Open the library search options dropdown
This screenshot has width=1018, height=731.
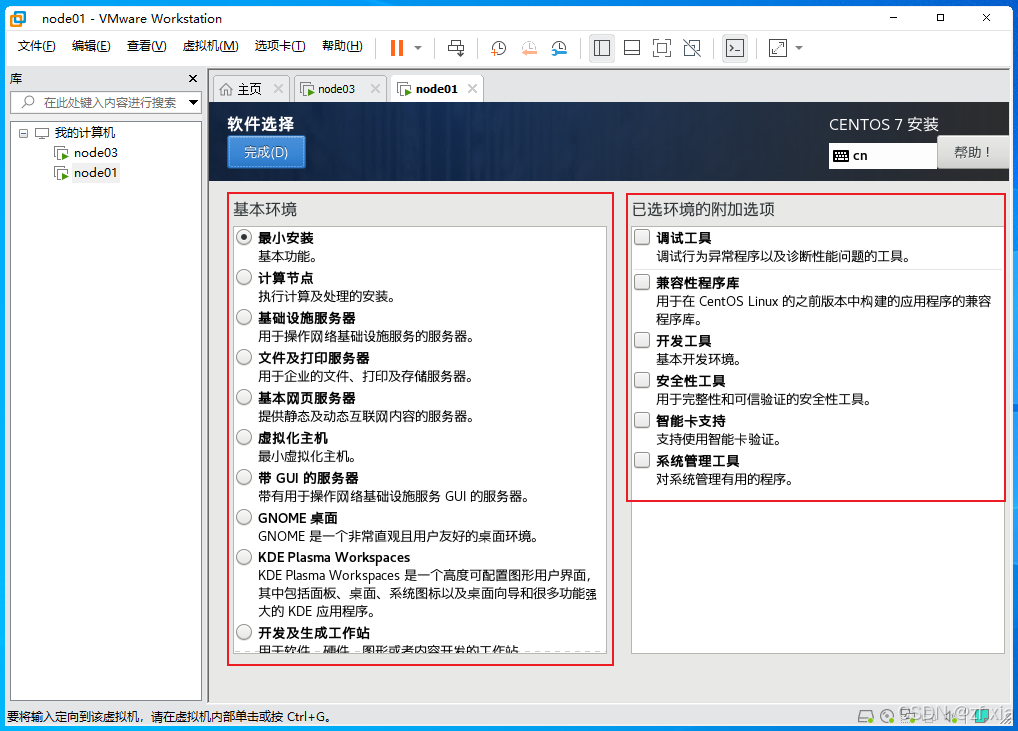[x=193, y=103]
